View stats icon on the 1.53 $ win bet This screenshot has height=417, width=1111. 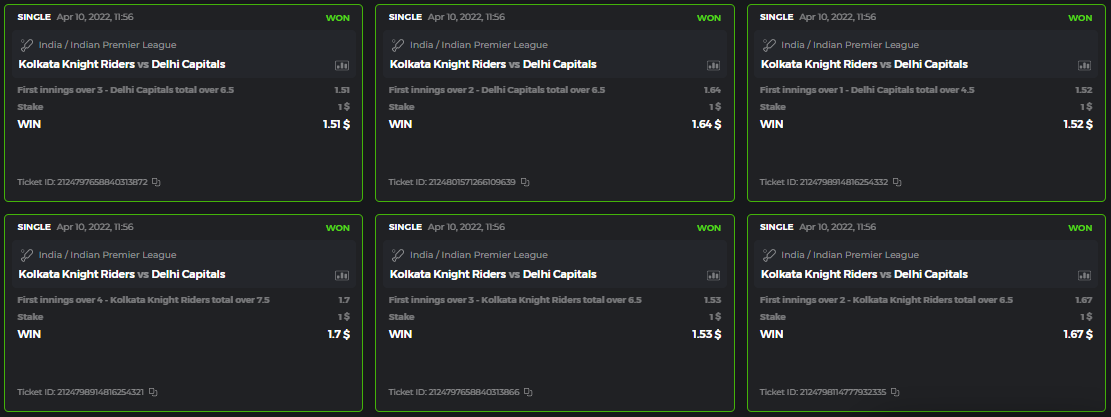[x=713, y=275]
